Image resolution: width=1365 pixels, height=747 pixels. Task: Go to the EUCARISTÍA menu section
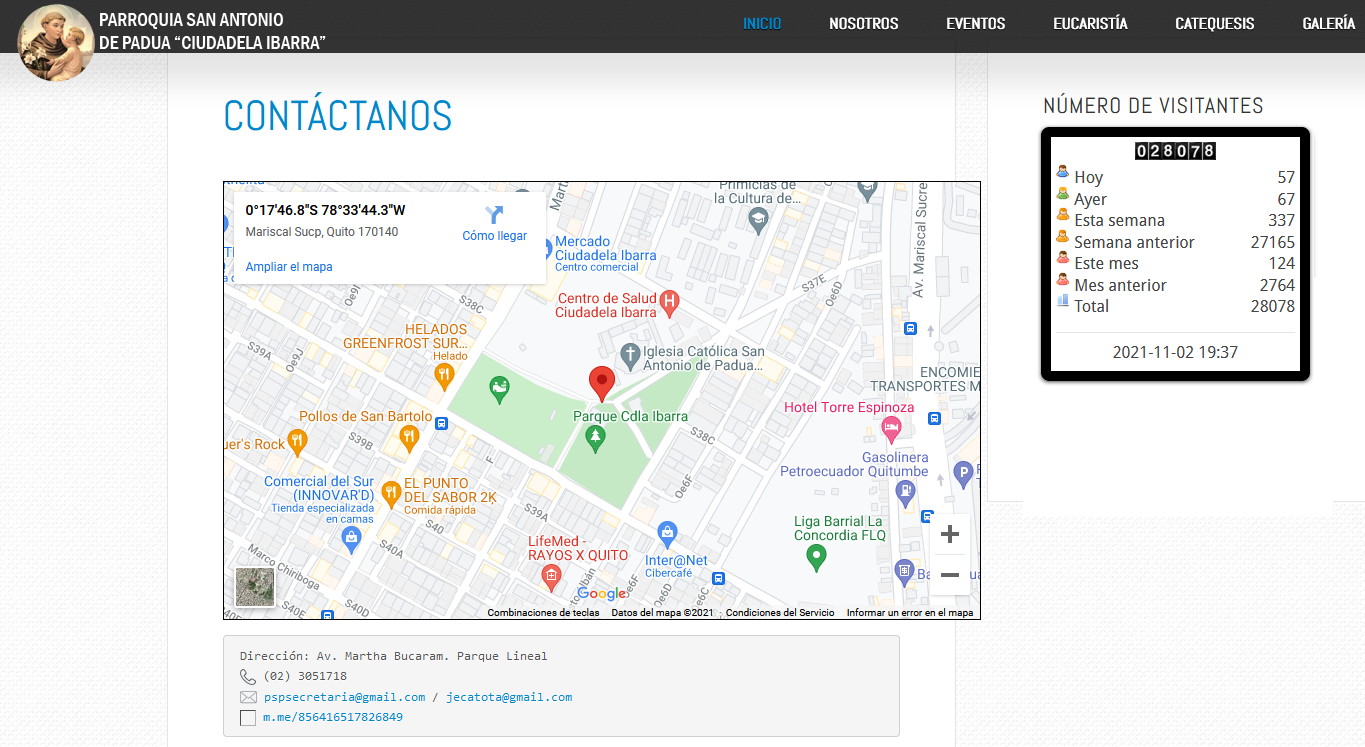tap(1090, 24)
